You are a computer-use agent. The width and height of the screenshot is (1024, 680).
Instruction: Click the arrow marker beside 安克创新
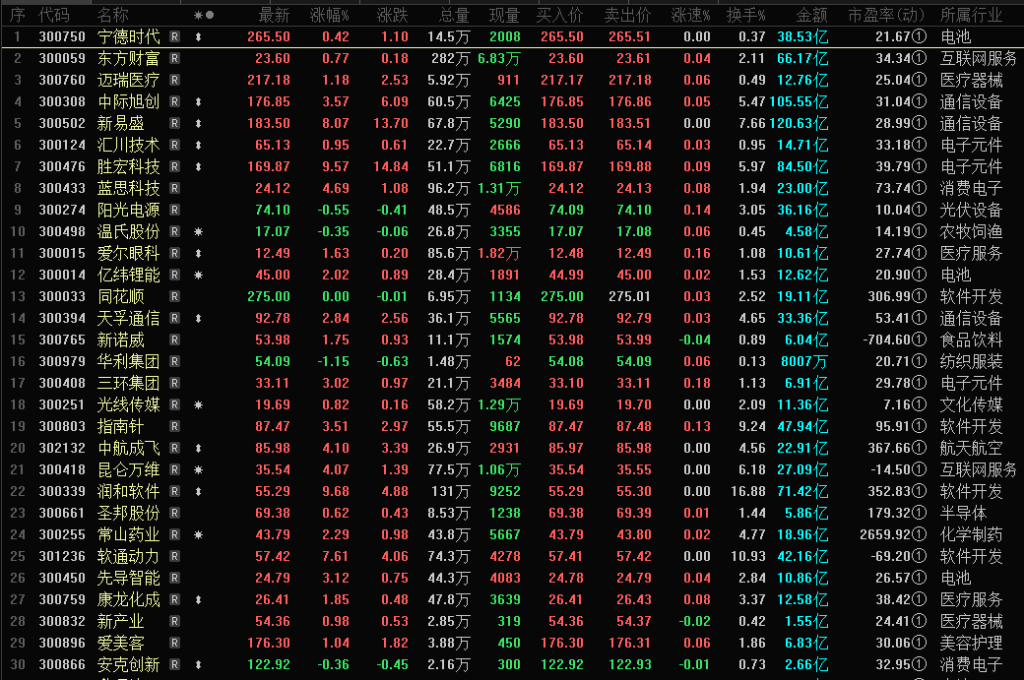click(199, 665)
